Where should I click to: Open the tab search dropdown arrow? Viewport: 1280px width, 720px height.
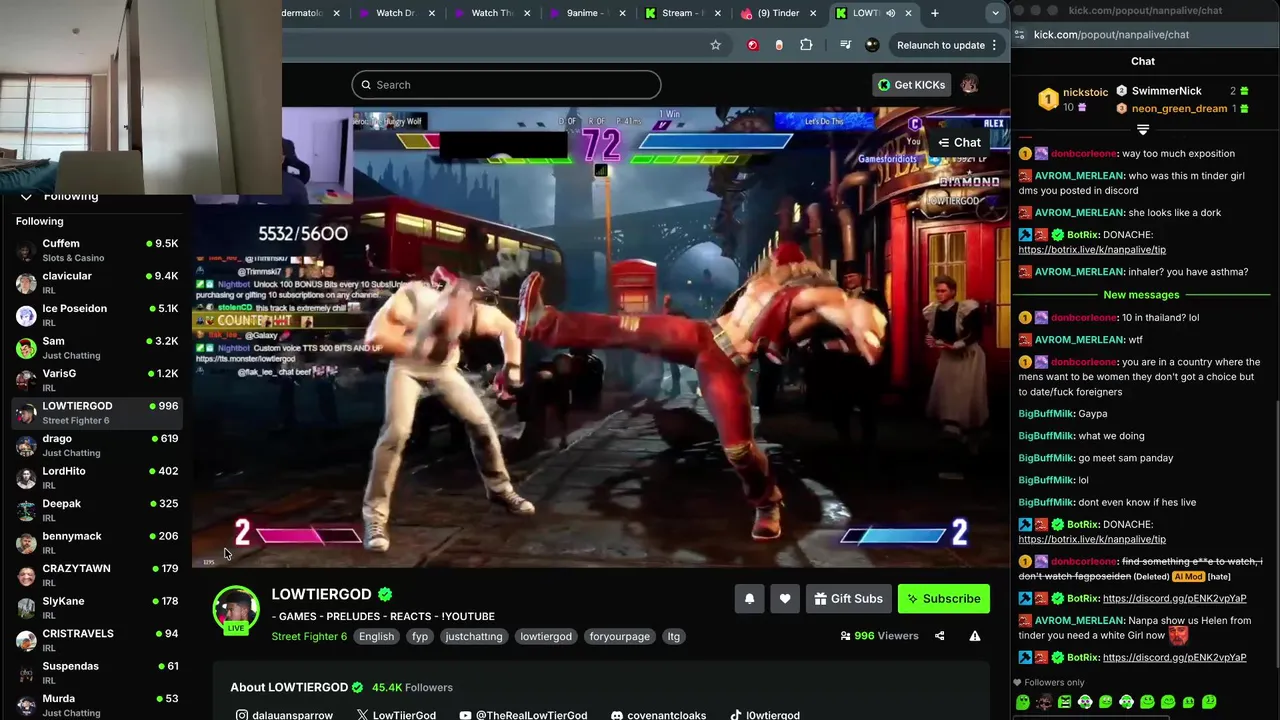[x=995, y=13]
